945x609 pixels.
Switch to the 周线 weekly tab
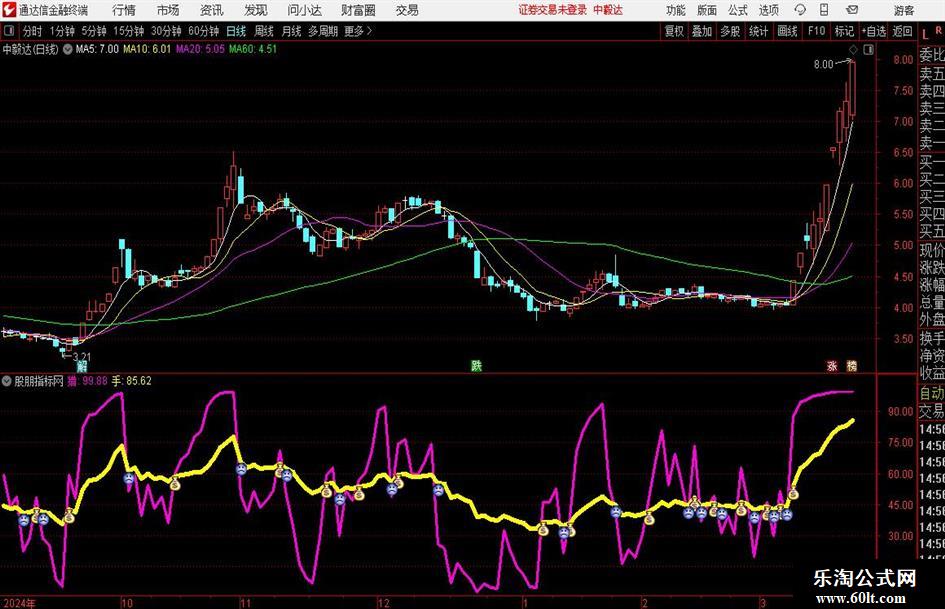point(264,31)
